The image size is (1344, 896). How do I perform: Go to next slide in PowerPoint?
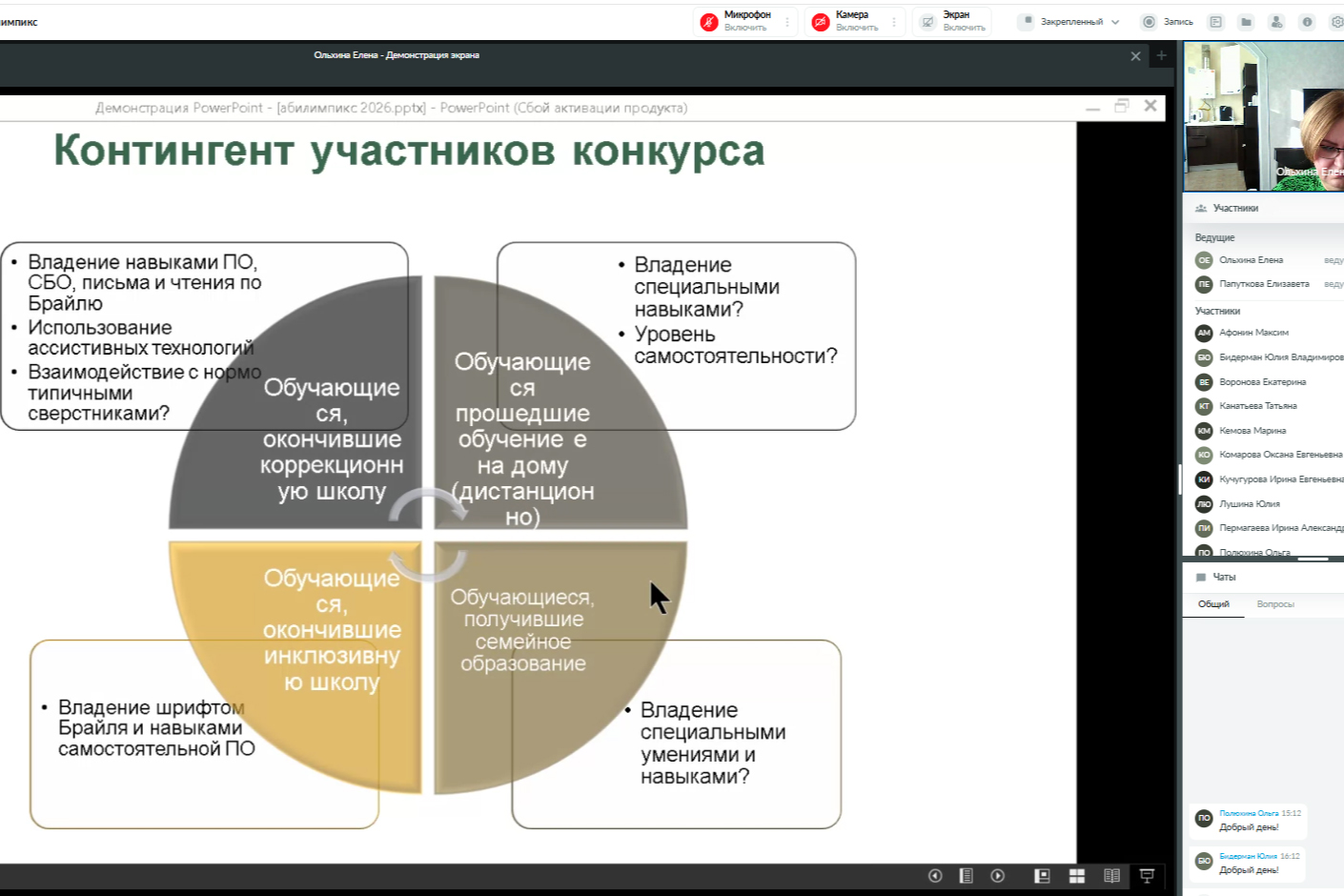pyautogui.click(x=998, y=876)
